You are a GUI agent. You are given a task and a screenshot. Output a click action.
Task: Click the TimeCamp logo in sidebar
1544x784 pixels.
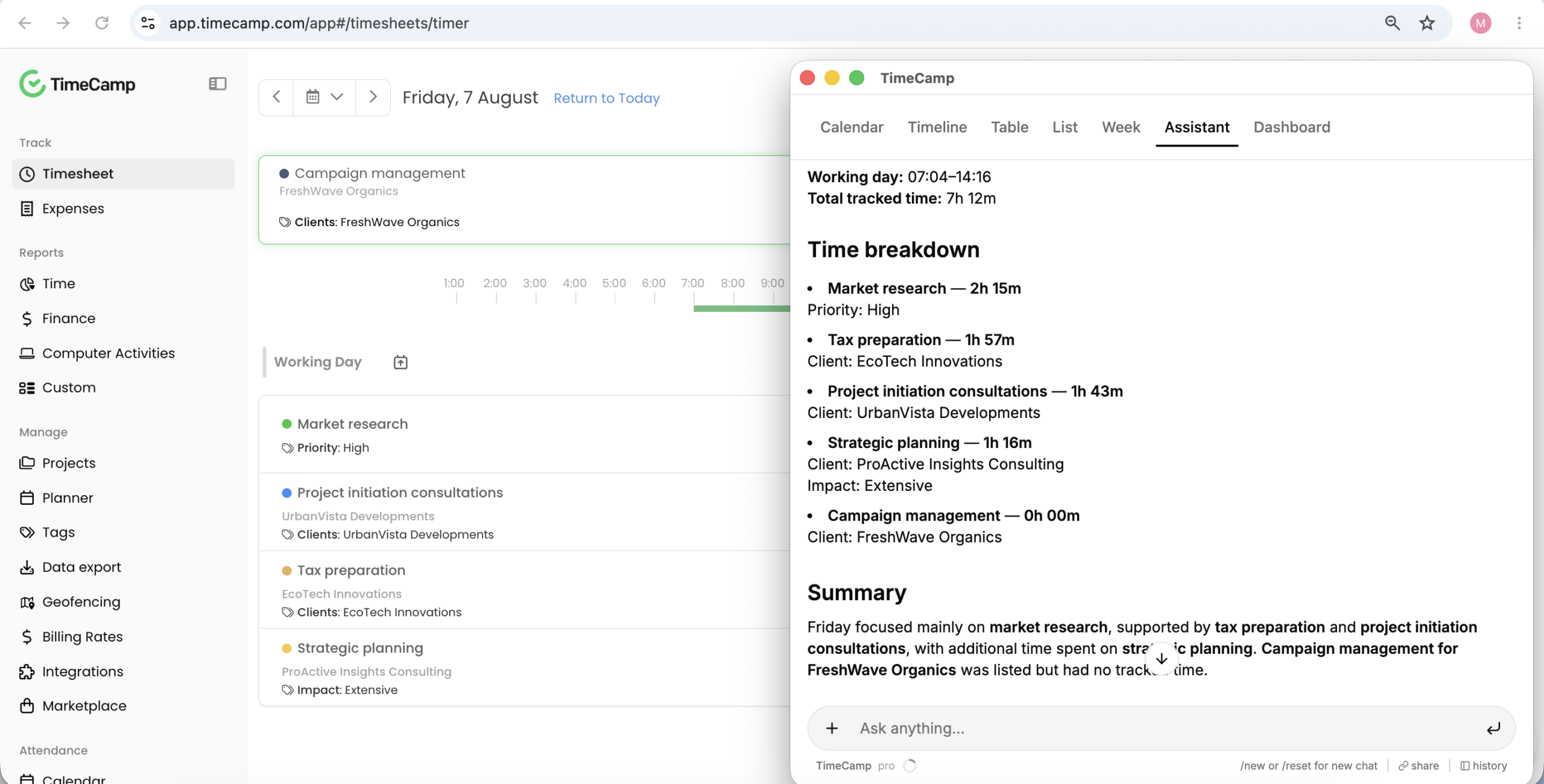77,84
